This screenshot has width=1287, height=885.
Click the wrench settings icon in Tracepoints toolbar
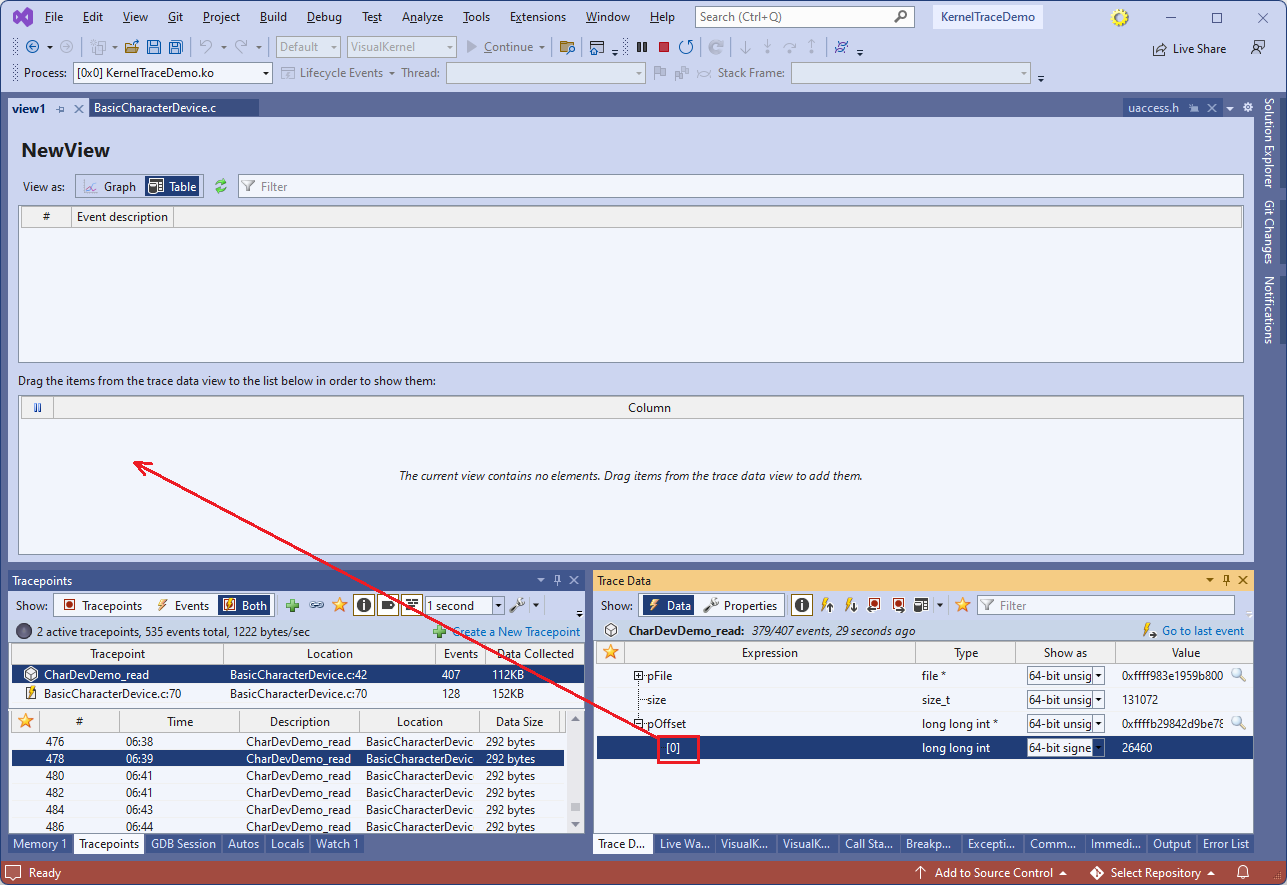pos(517,605)
